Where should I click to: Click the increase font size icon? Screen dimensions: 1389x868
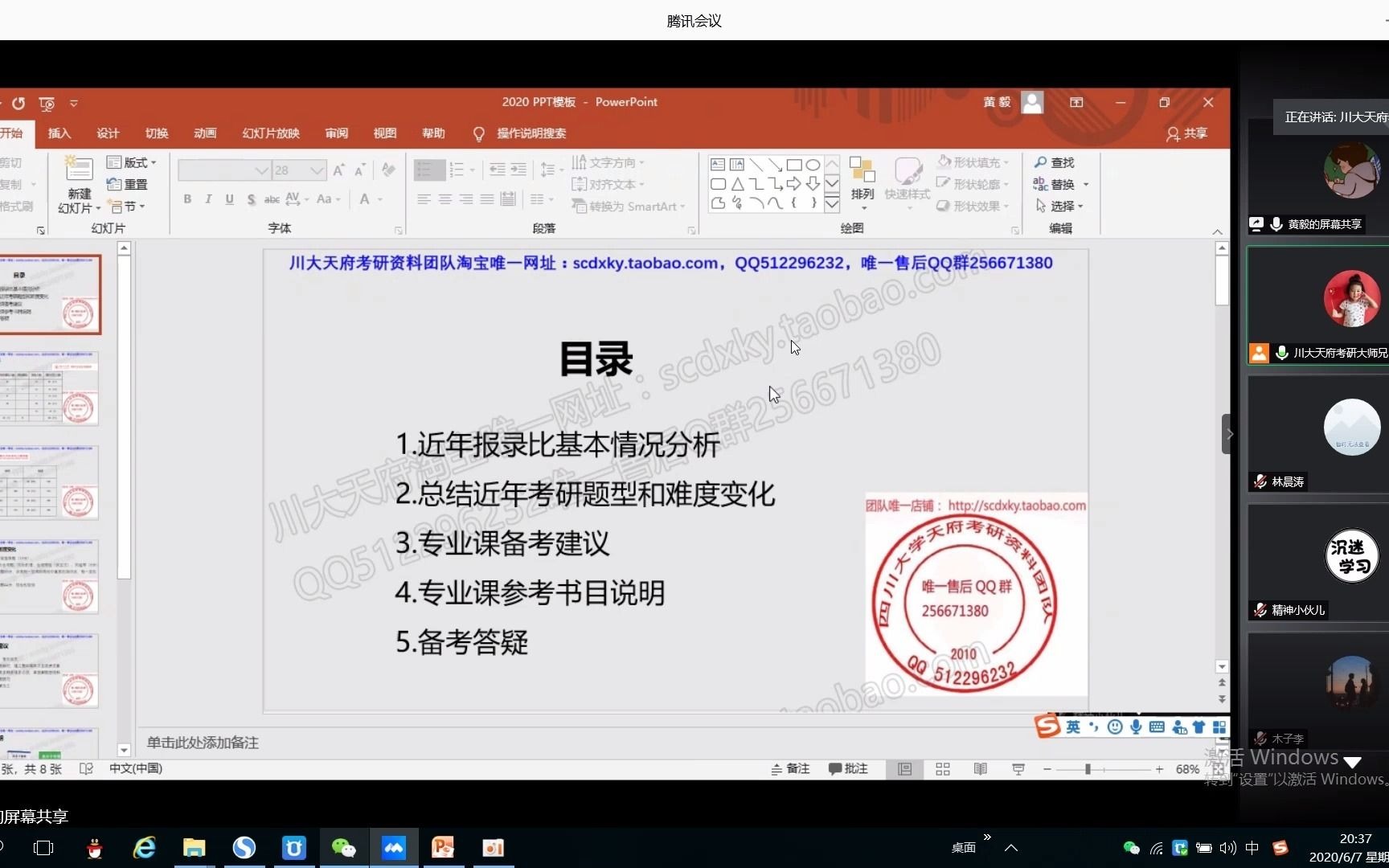click(x=338, y=170)
